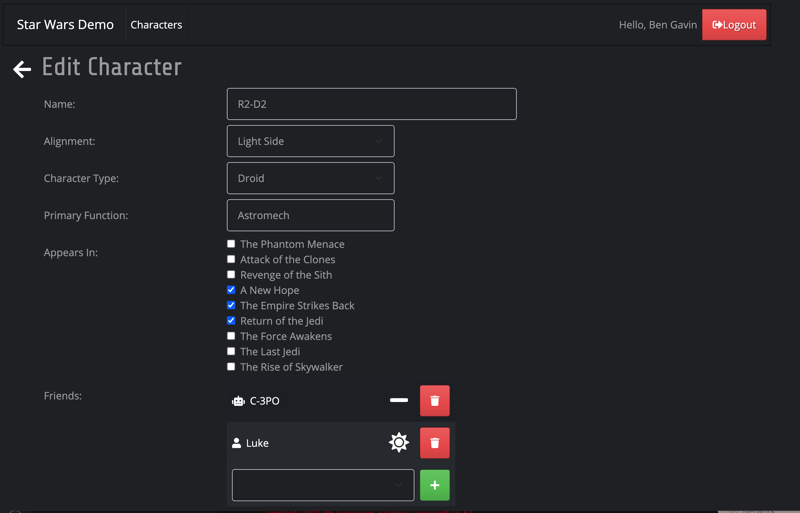Open the Alignment dropdown showing Light Side
The image size is (800, 513).
[311, 141]
